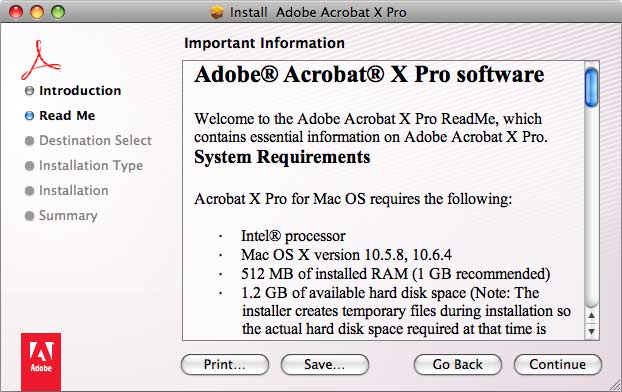Click 'Install Adobe Acrobat X Pro' window title
622x392 pixels.
[318, 12]
